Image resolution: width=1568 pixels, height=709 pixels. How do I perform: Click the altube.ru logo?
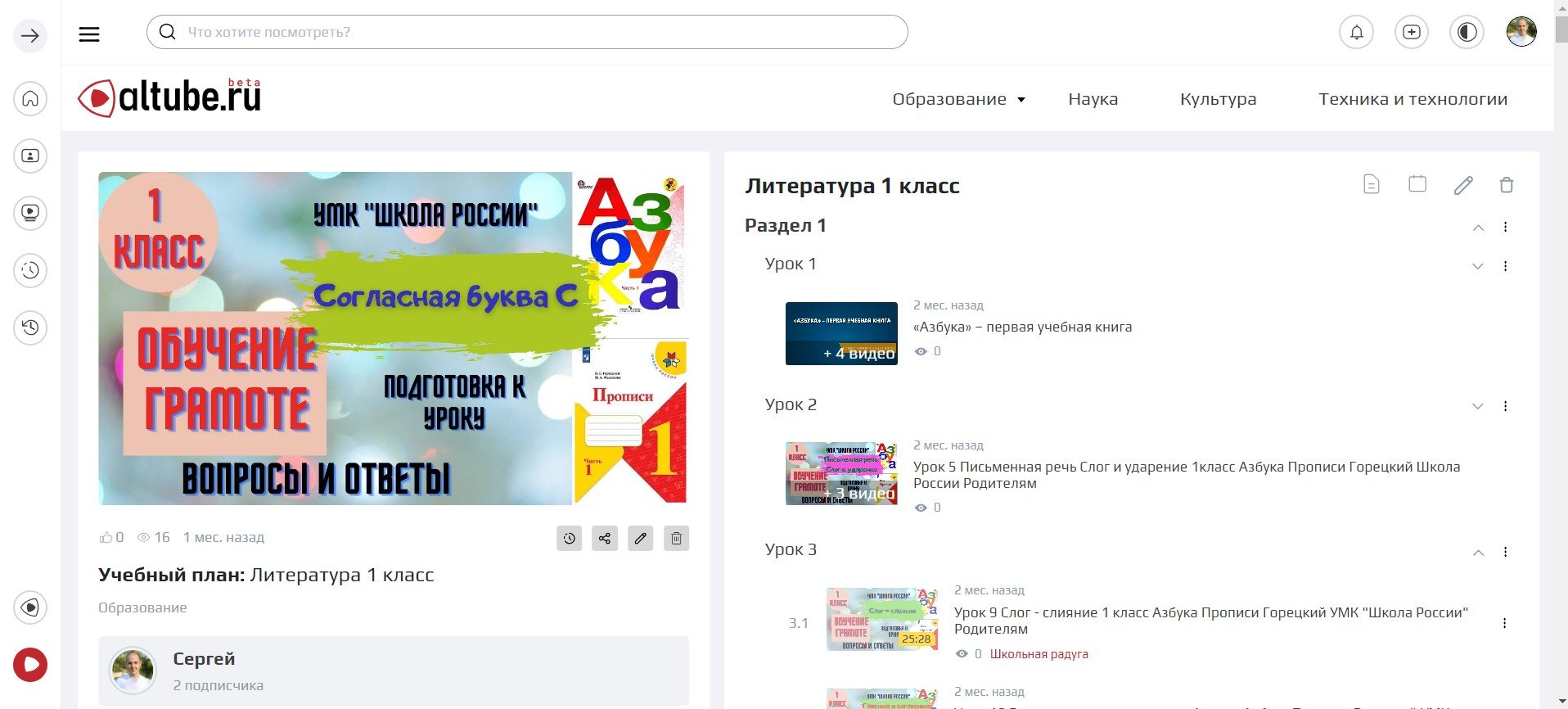pyautogui.click(x=169, y=97)
